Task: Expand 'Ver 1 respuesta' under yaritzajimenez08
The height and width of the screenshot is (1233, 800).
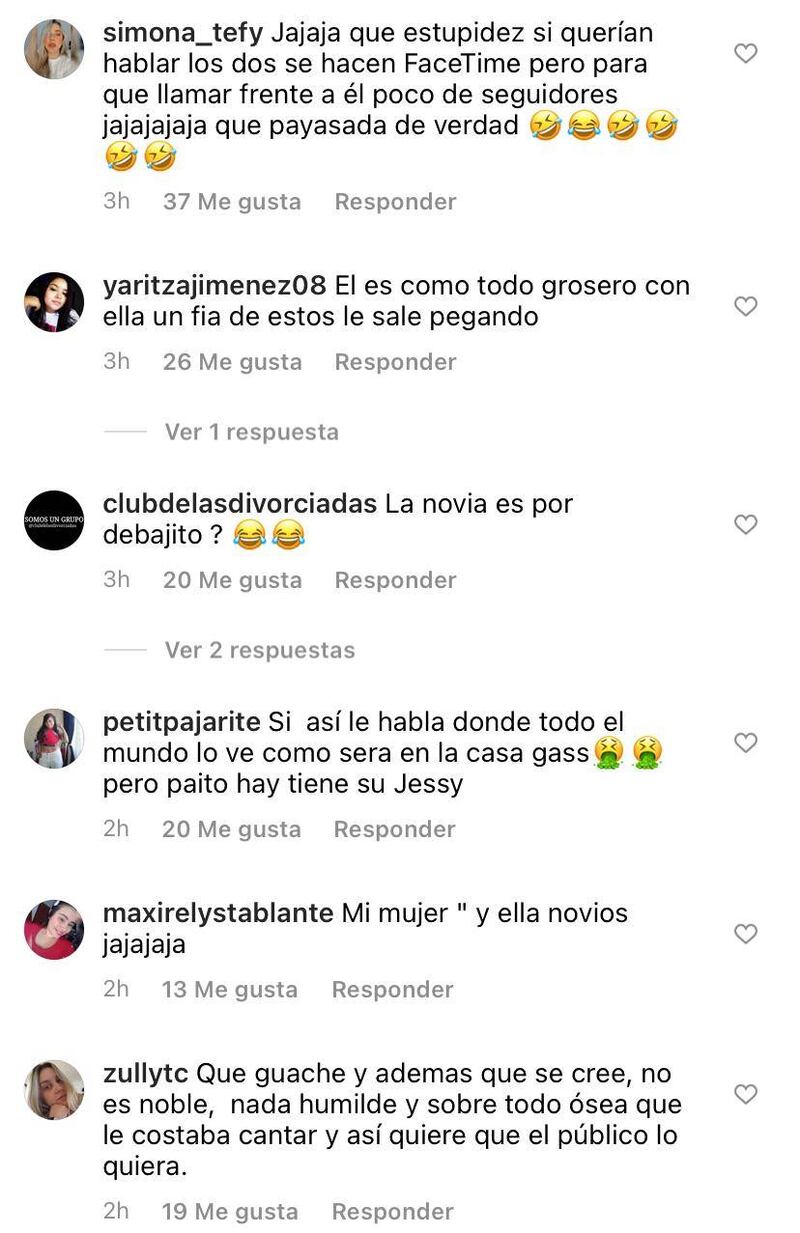Action: [252, 432]
